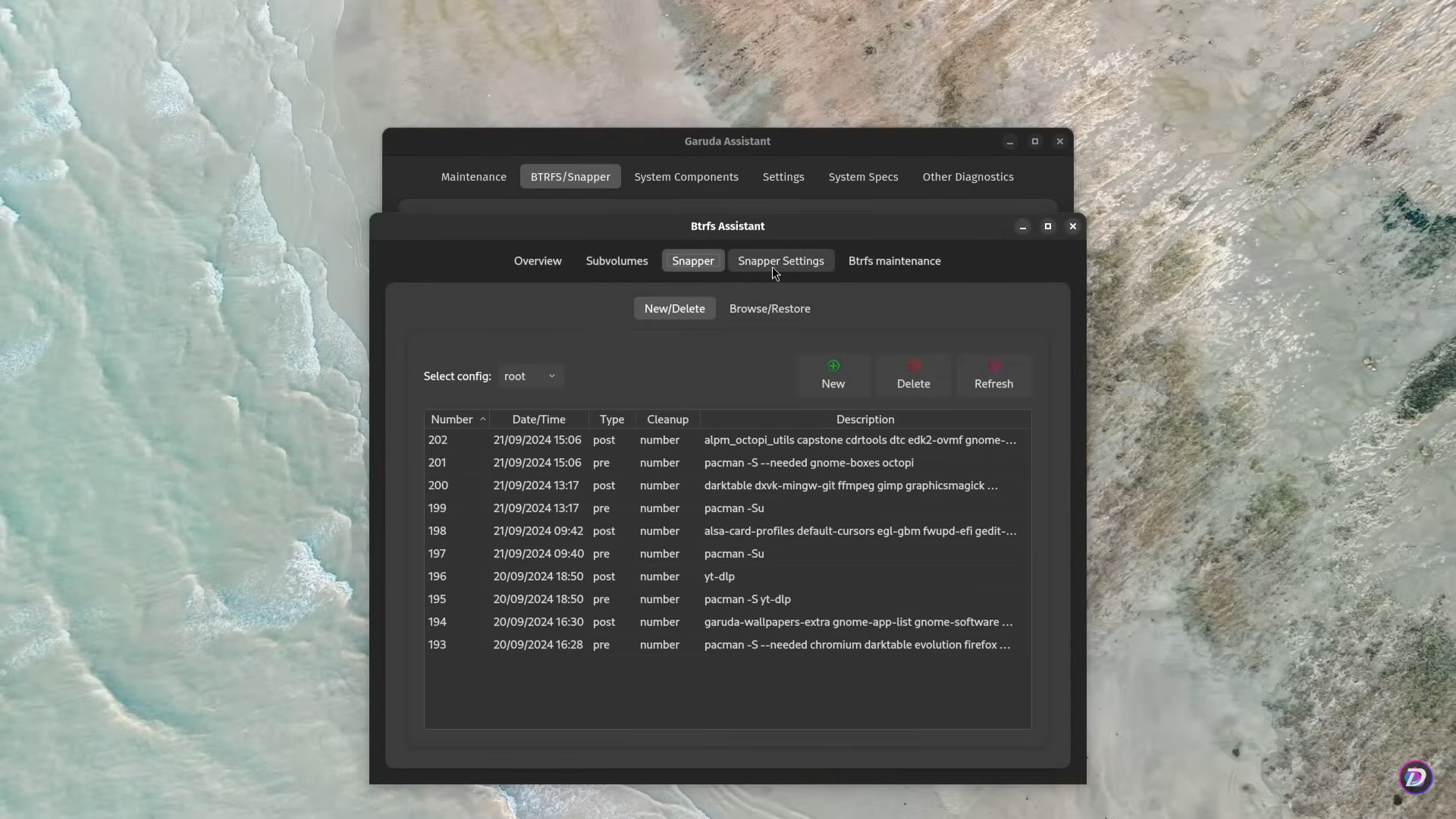
Task: Go to the Subvolumes tab
Action: pyautogui.click(x=617, y=260)
